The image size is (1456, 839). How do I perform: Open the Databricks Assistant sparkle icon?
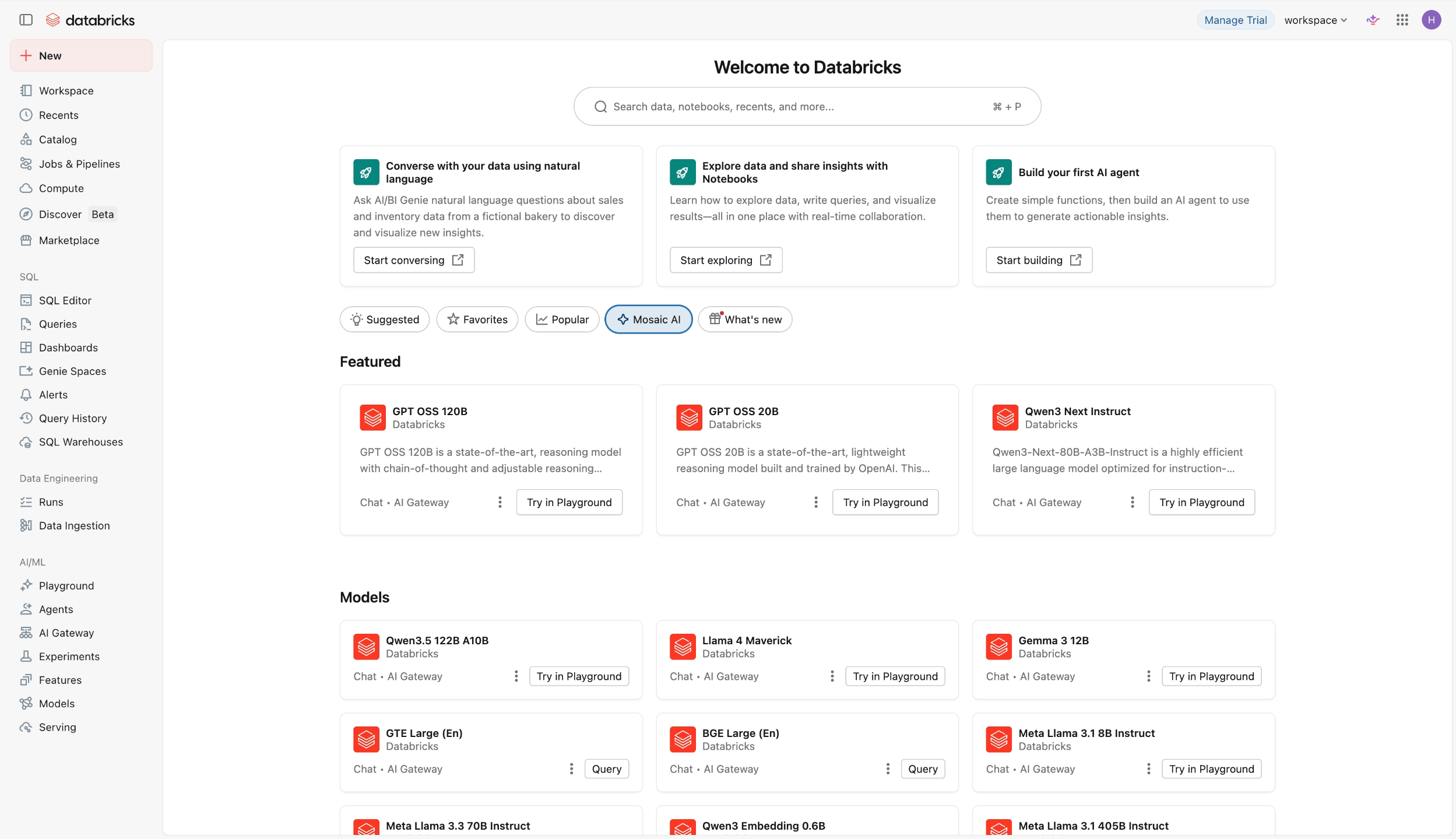coord(1373,20)
